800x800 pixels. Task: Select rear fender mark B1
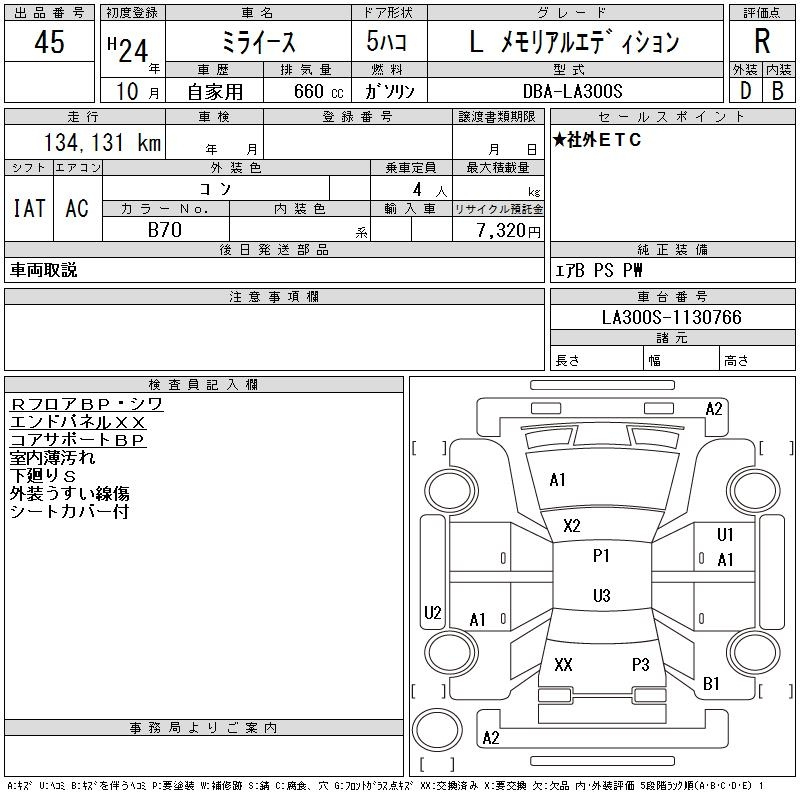click(711, 683)
